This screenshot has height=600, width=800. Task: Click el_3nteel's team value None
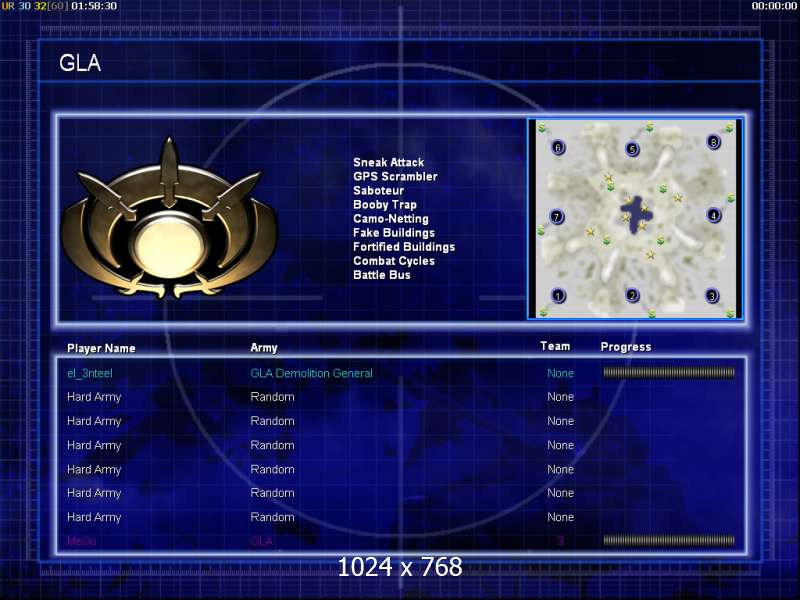(x=561, y=373)
